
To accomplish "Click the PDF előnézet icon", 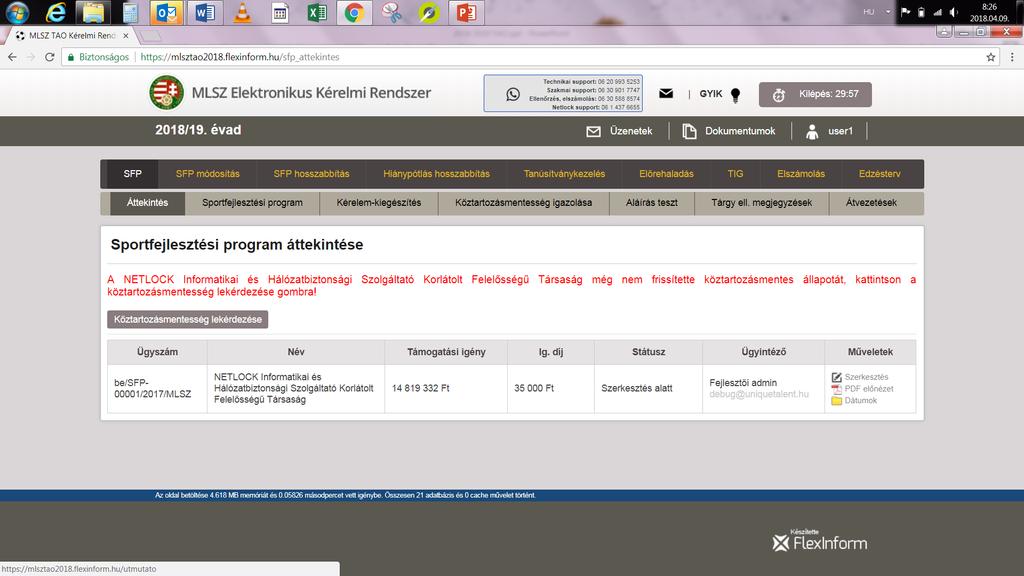I will tap(837, 389).
